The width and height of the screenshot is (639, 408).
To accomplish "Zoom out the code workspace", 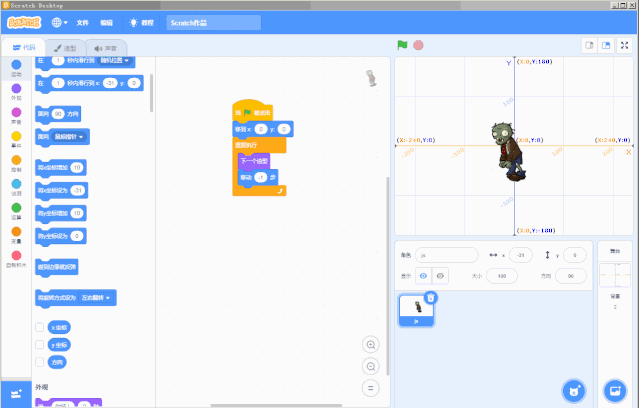I will pos(371,366).
